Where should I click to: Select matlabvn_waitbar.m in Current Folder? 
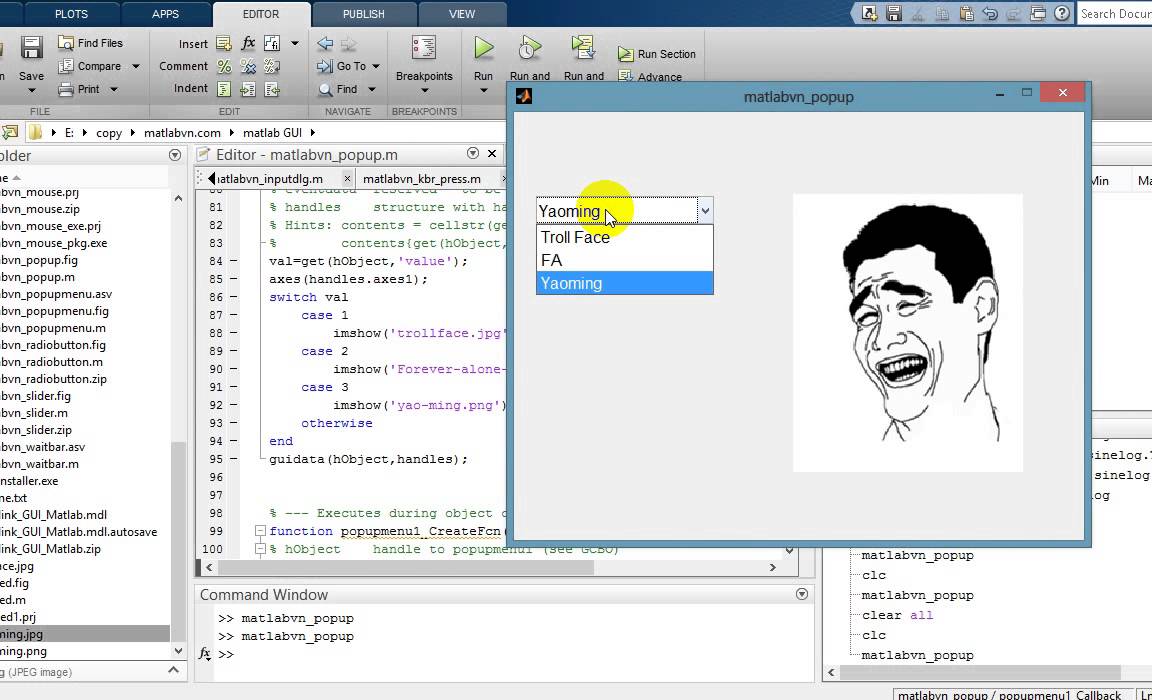tap(39, 463)
